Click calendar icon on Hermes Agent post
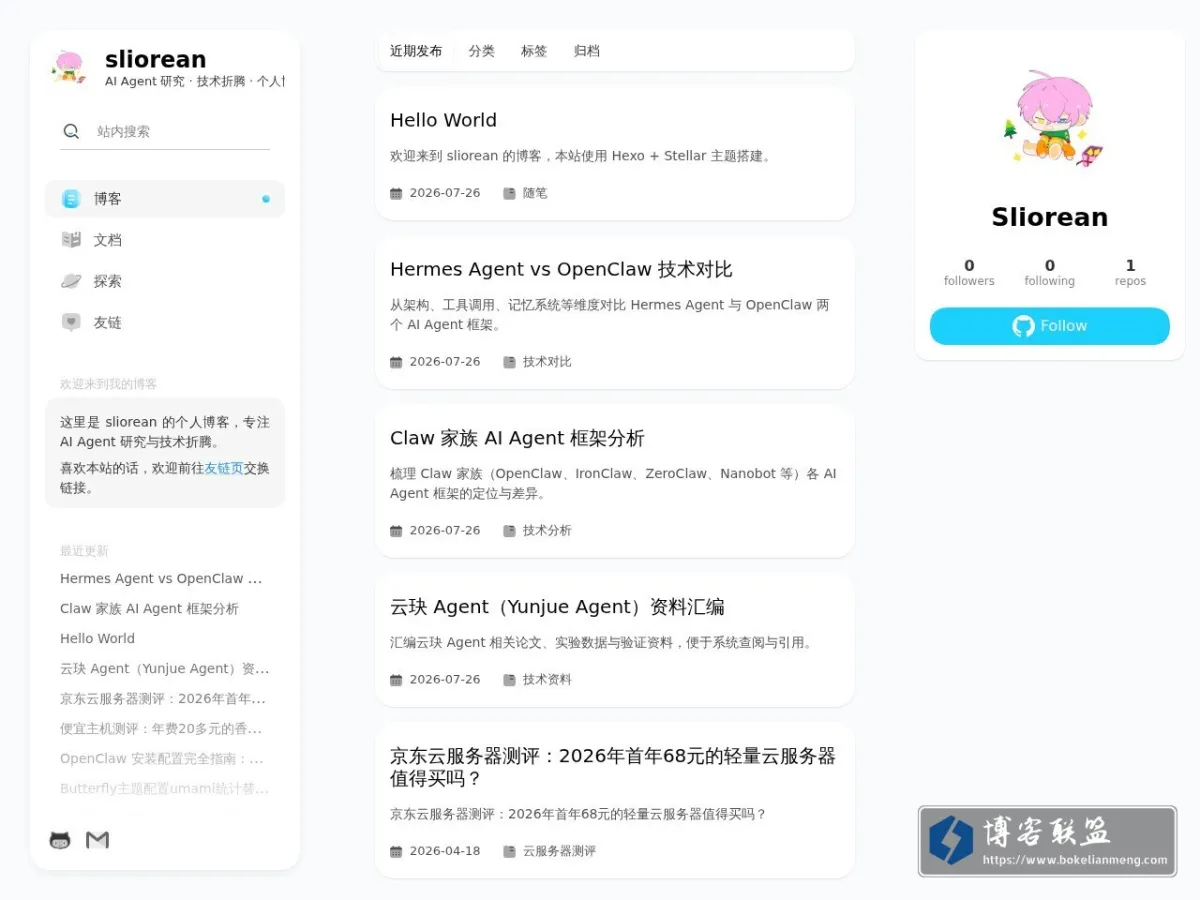 tap(396, 362)
